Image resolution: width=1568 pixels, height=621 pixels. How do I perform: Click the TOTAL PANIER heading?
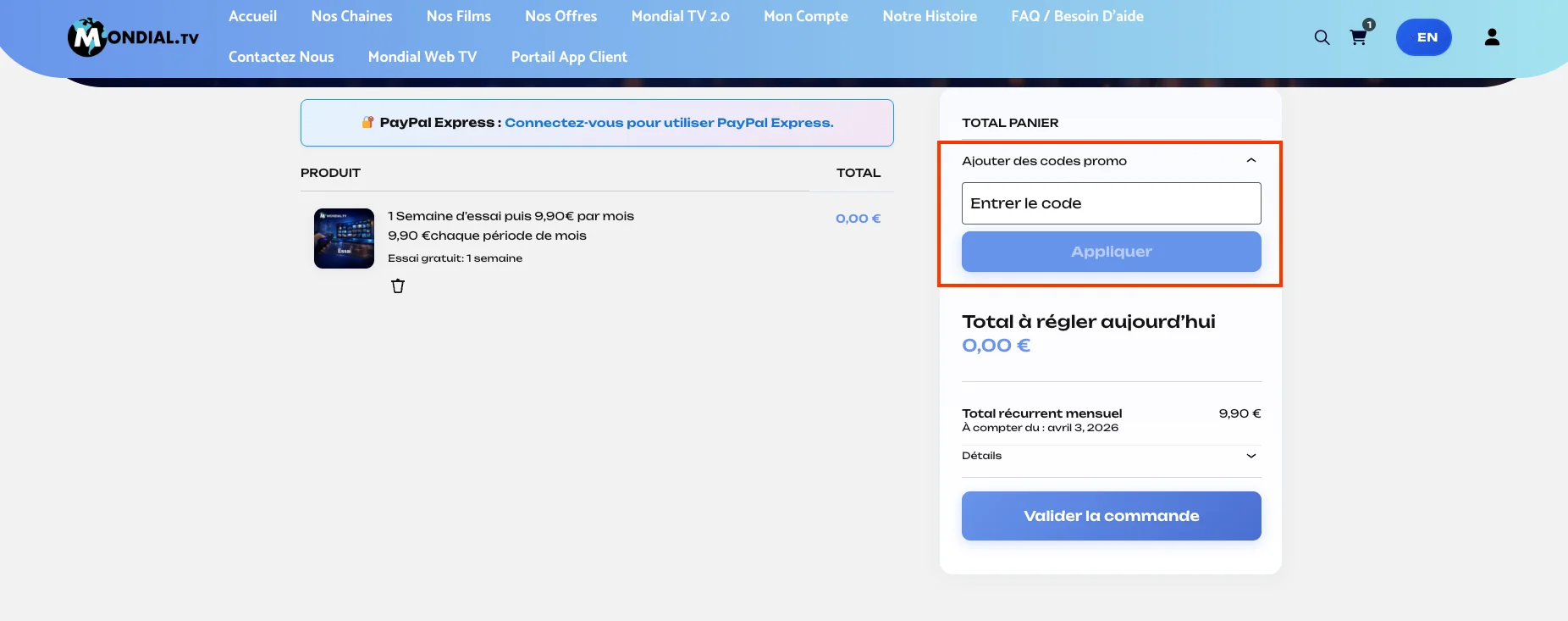[1010, 123]
